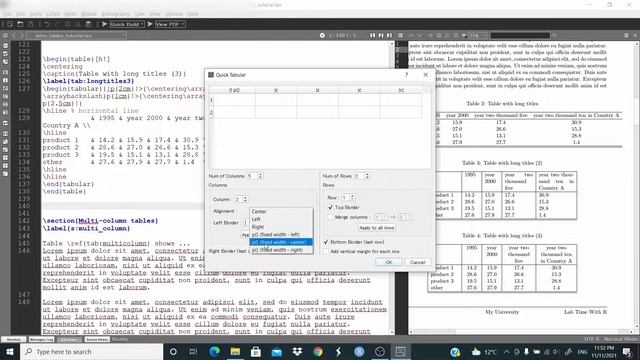Click help question mark in Quick Tabular
The image size is (640, 360).
[406, 75]
